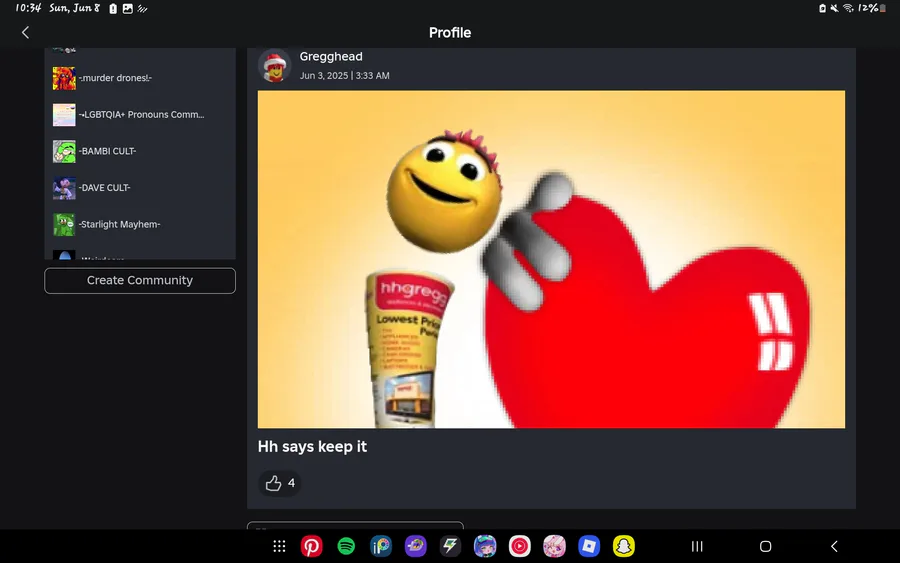Open the -DAVE CULT- community

tap(140, 188)
